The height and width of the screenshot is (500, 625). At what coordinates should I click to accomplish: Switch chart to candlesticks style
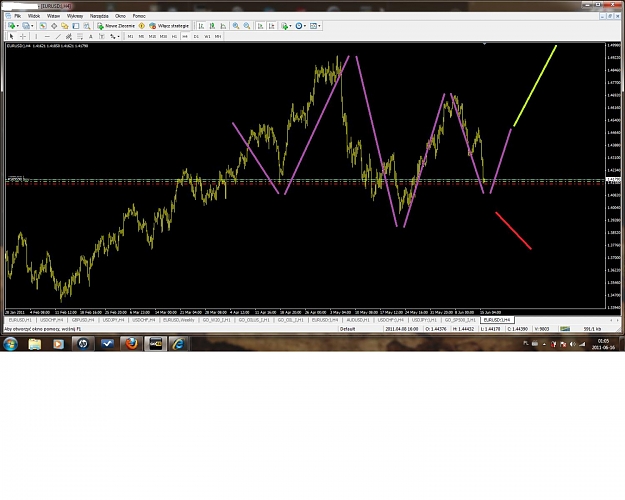point(212,26)
